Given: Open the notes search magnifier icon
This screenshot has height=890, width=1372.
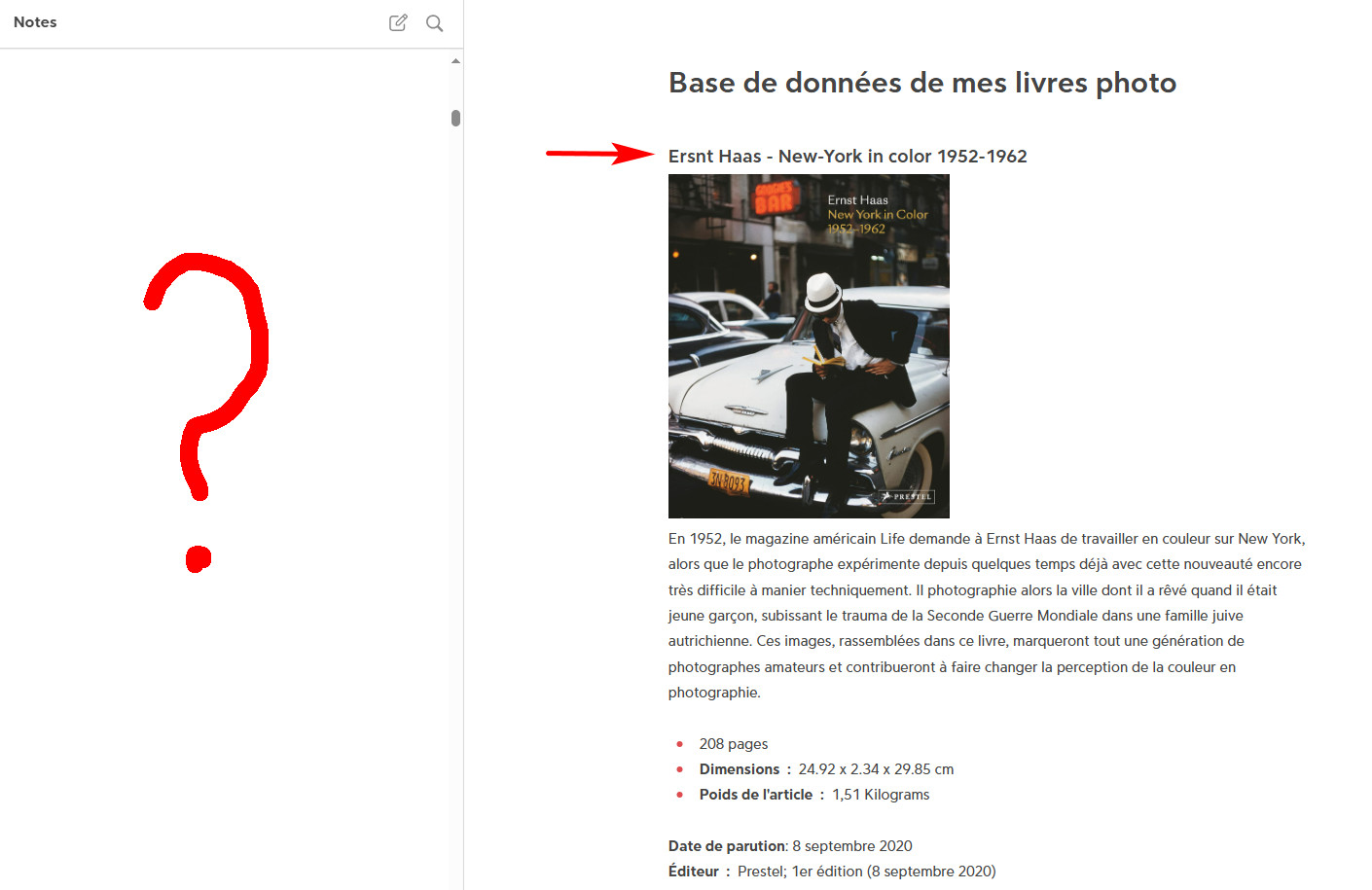Looking at the screenshot, I should point(434,23).
